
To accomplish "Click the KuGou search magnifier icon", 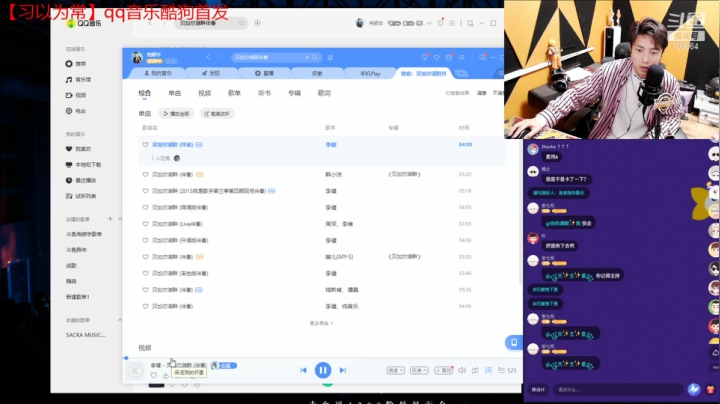I will [315, 57].
